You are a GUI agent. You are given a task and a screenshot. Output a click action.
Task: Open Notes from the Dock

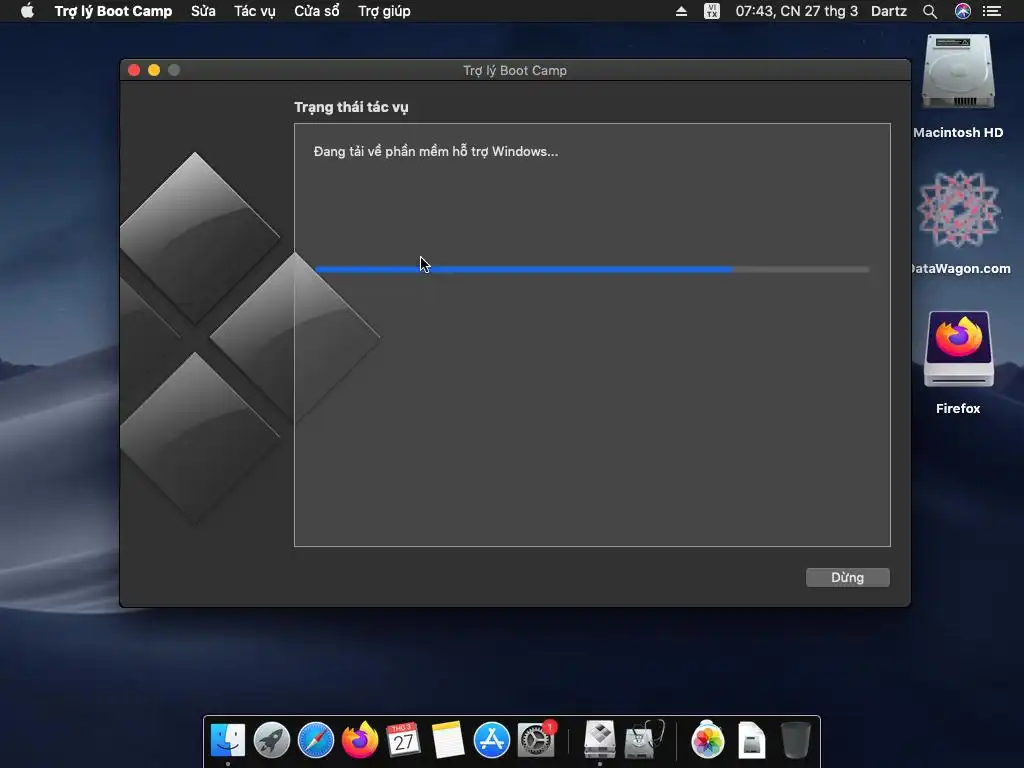pyautogui.click(x=447, y=740)
